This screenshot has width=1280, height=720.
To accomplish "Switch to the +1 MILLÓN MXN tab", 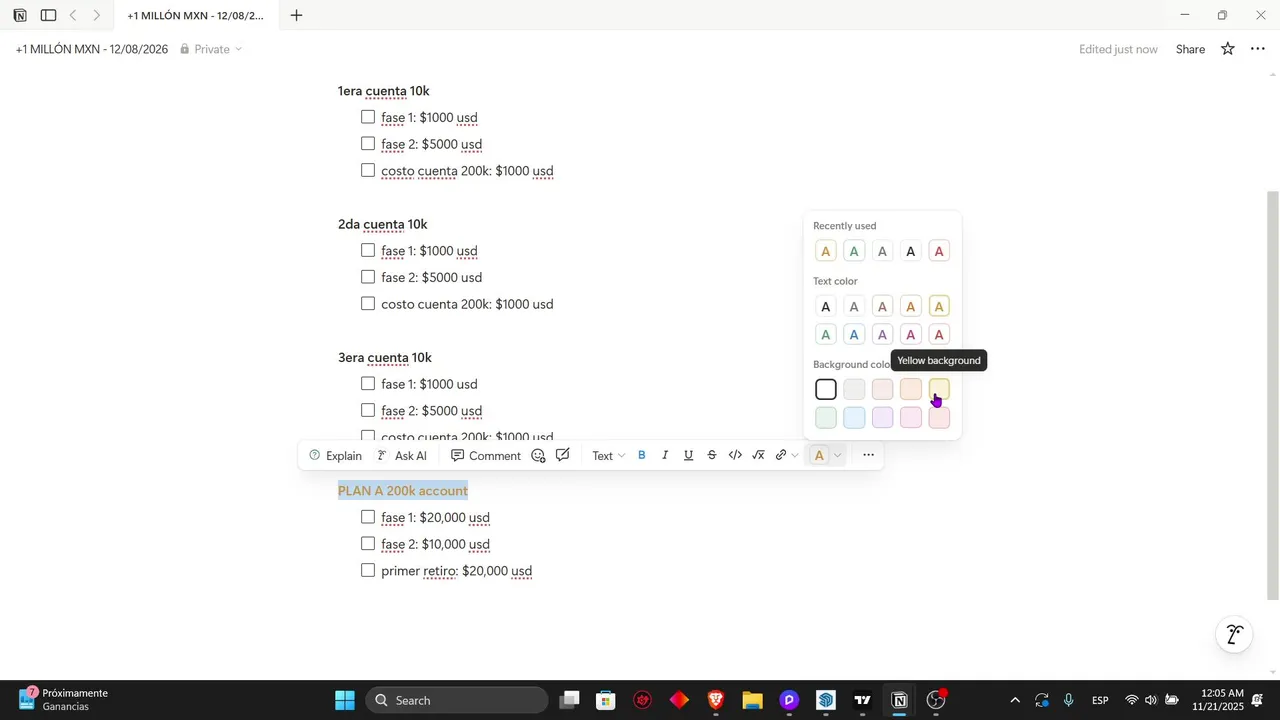I will pos(195,16).
